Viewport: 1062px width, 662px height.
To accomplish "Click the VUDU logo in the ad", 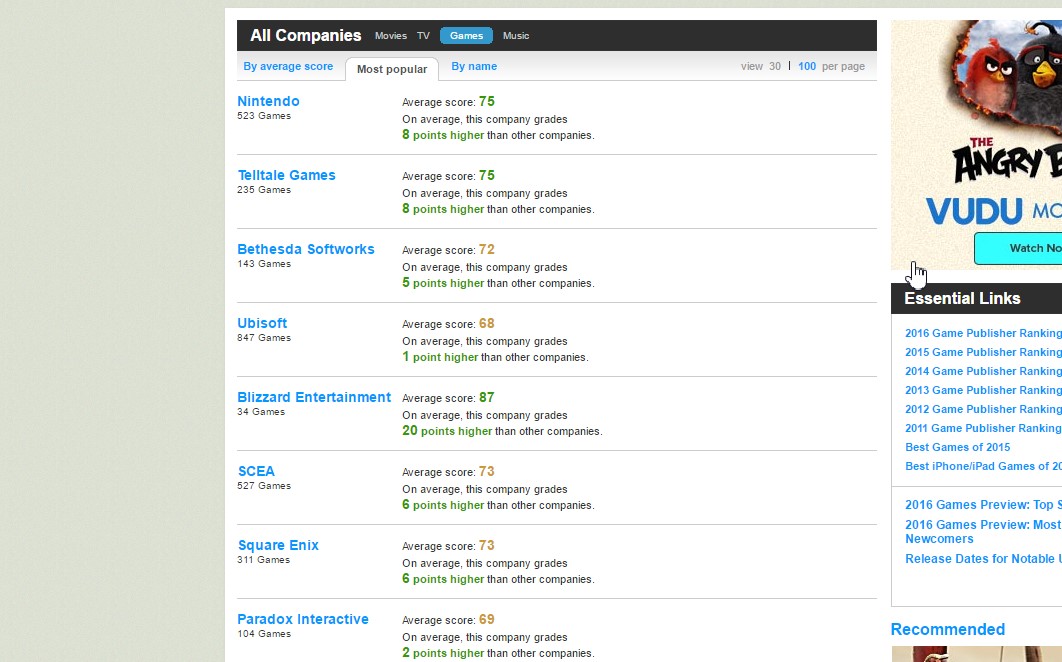I will pyautogui.click(x=974, y=211).
